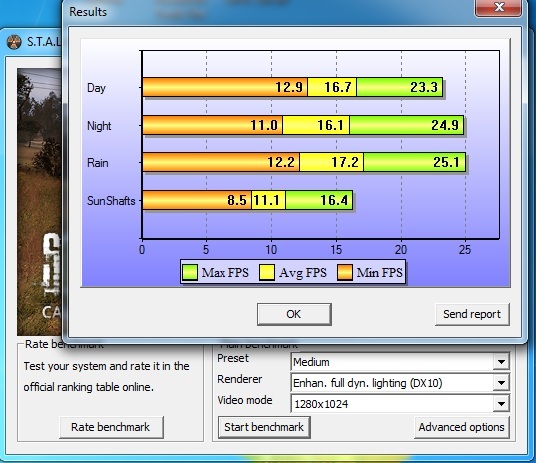Click the game artwork thumbnail image
The width and height of the screenshot is (536, 463).
(39, 202)
